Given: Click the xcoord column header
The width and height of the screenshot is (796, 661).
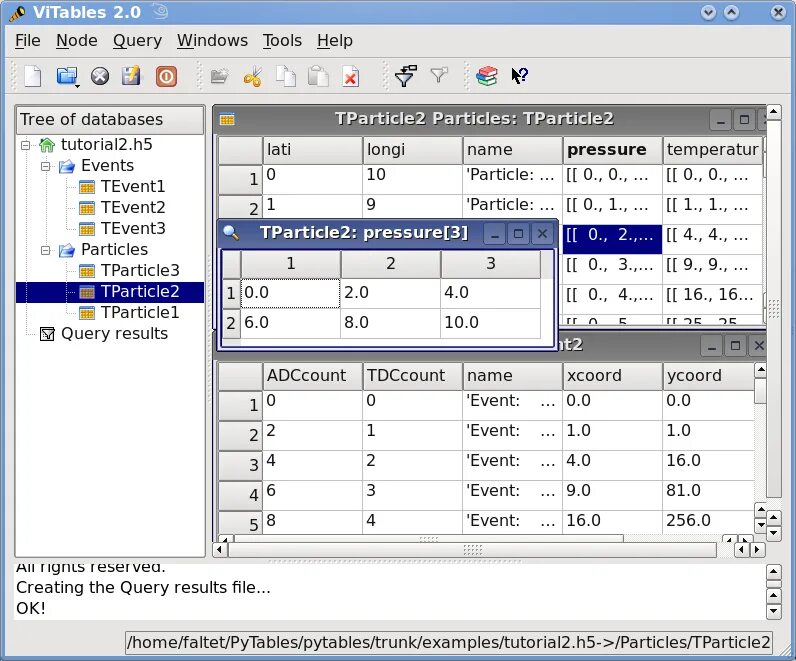Looking at the screenshot, I should pos(612,376).
